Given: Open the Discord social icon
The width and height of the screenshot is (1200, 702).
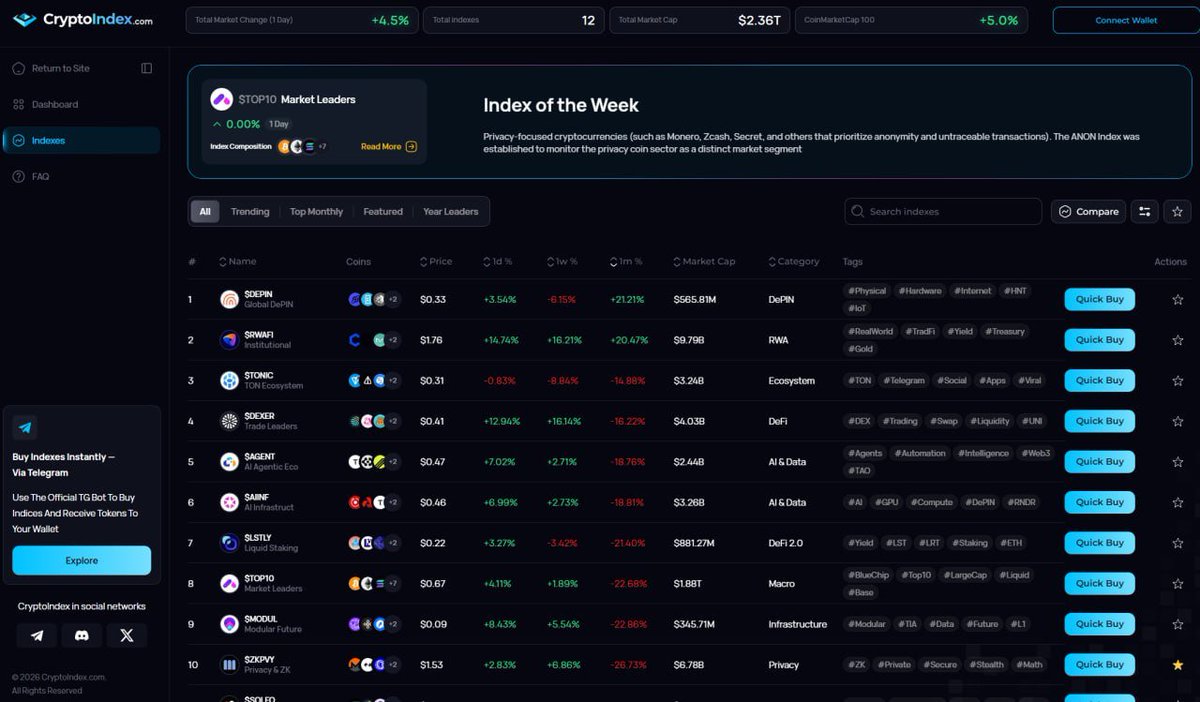Looking at the screenshot, I should tap(81, 635).
